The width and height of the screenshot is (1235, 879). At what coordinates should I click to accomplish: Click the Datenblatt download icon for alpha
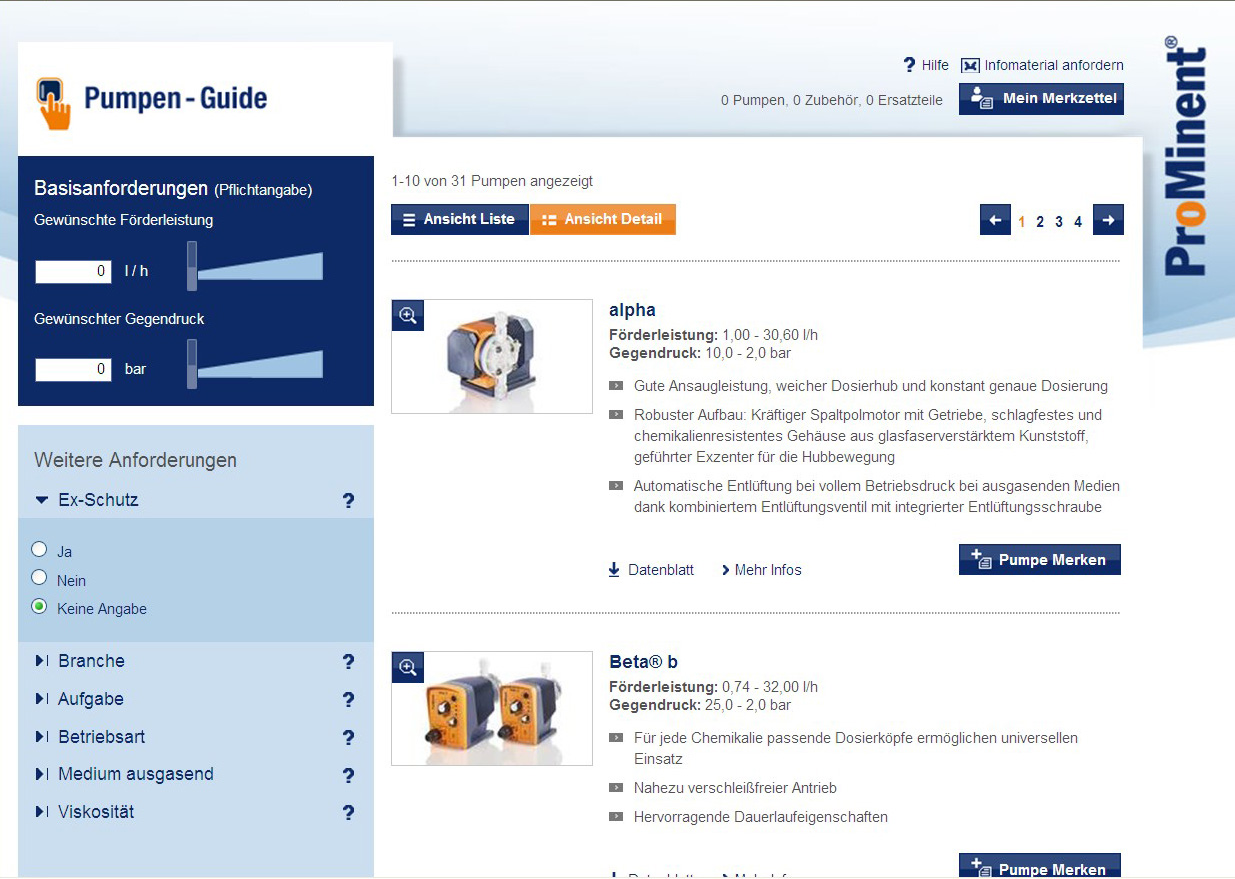(x=614, y=570)
